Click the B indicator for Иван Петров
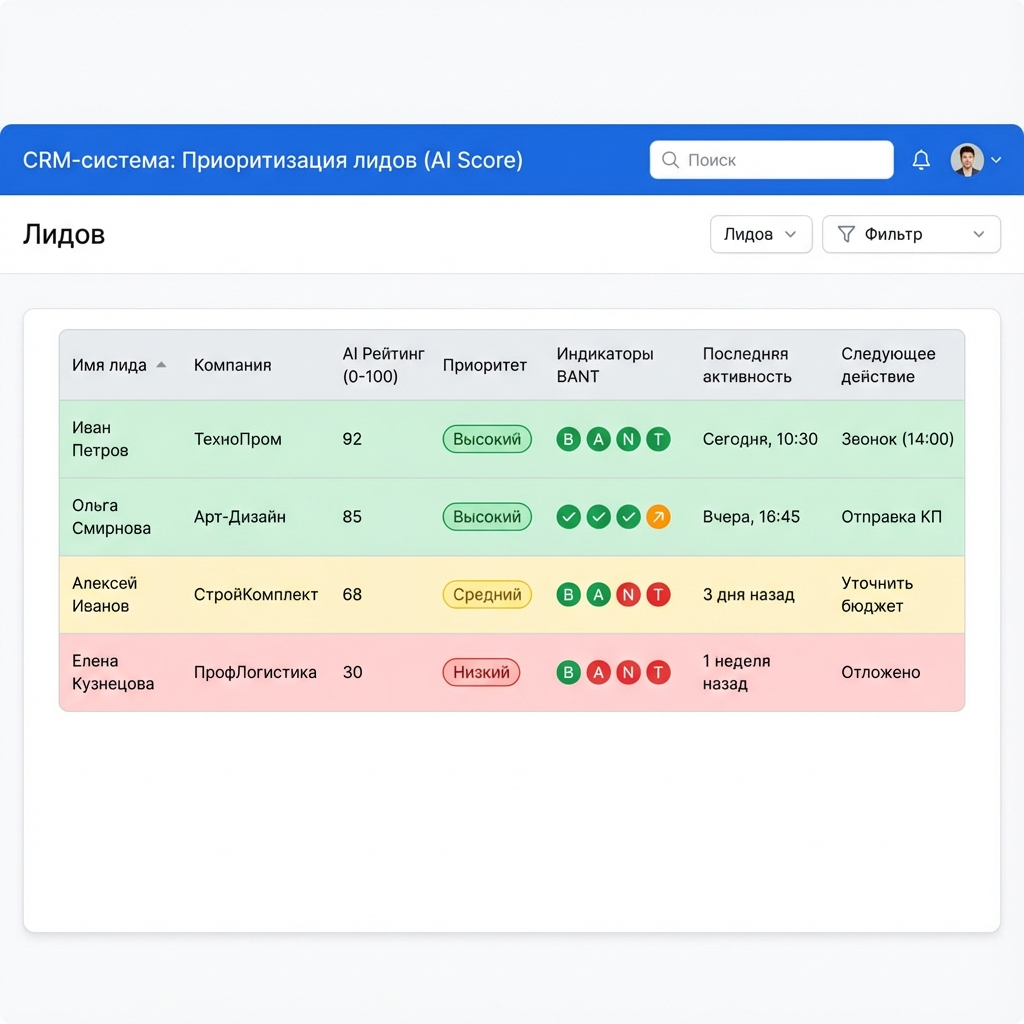 568,439
